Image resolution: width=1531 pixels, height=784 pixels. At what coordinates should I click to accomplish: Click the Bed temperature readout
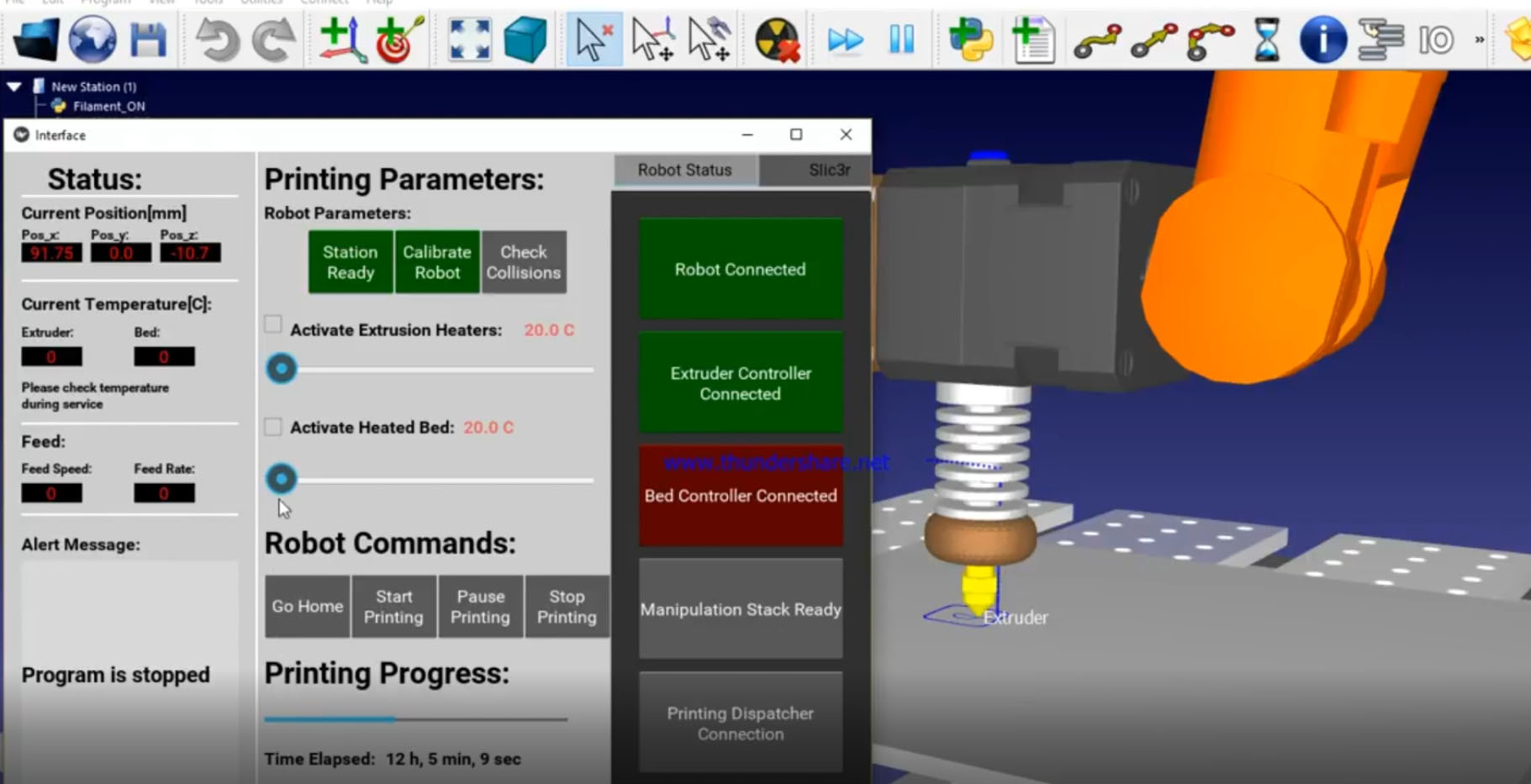point(164,357)
